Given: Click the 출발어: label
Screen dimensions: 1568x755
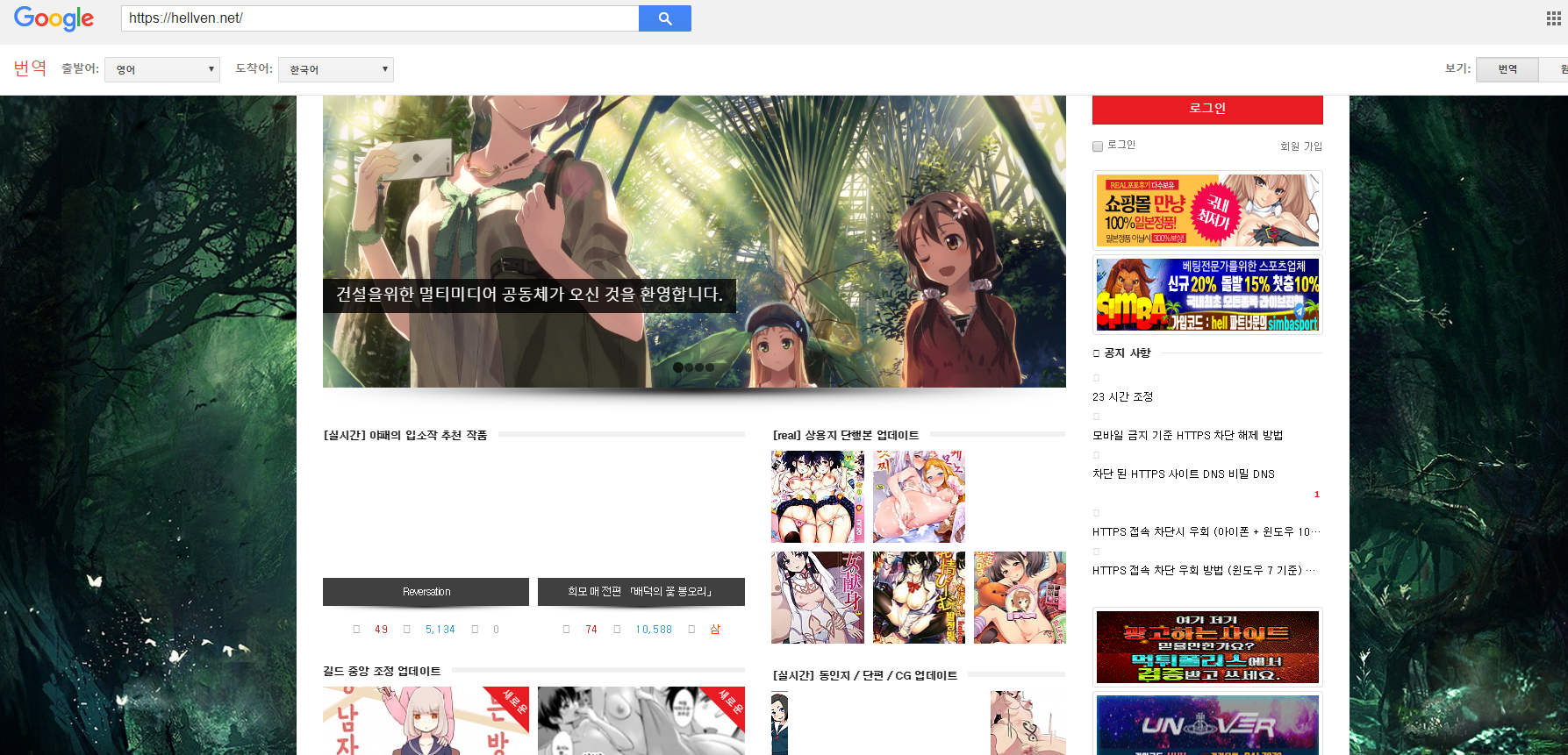Looking at the screenshot, I should (80, 68).
